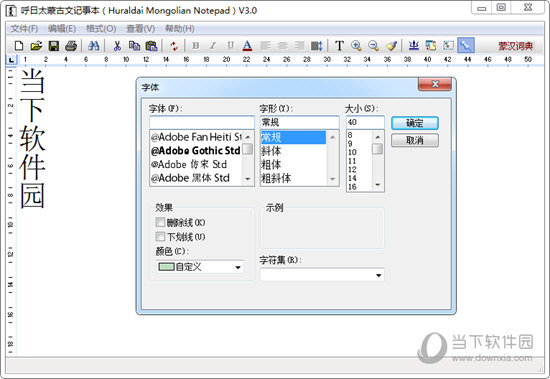550x379 pixels.
Task: Enable the 下划线 underline checkbox
Action: point(160,236)
